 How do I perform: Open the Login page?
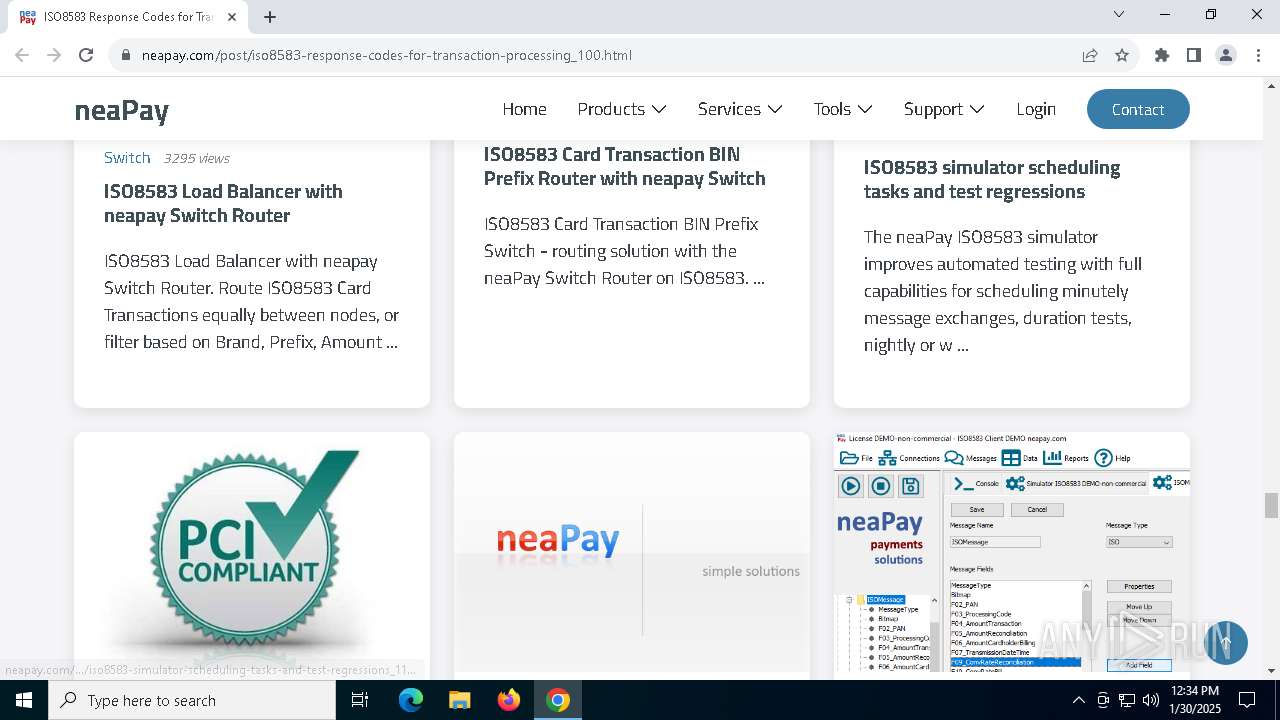[x=1036, y=109]
